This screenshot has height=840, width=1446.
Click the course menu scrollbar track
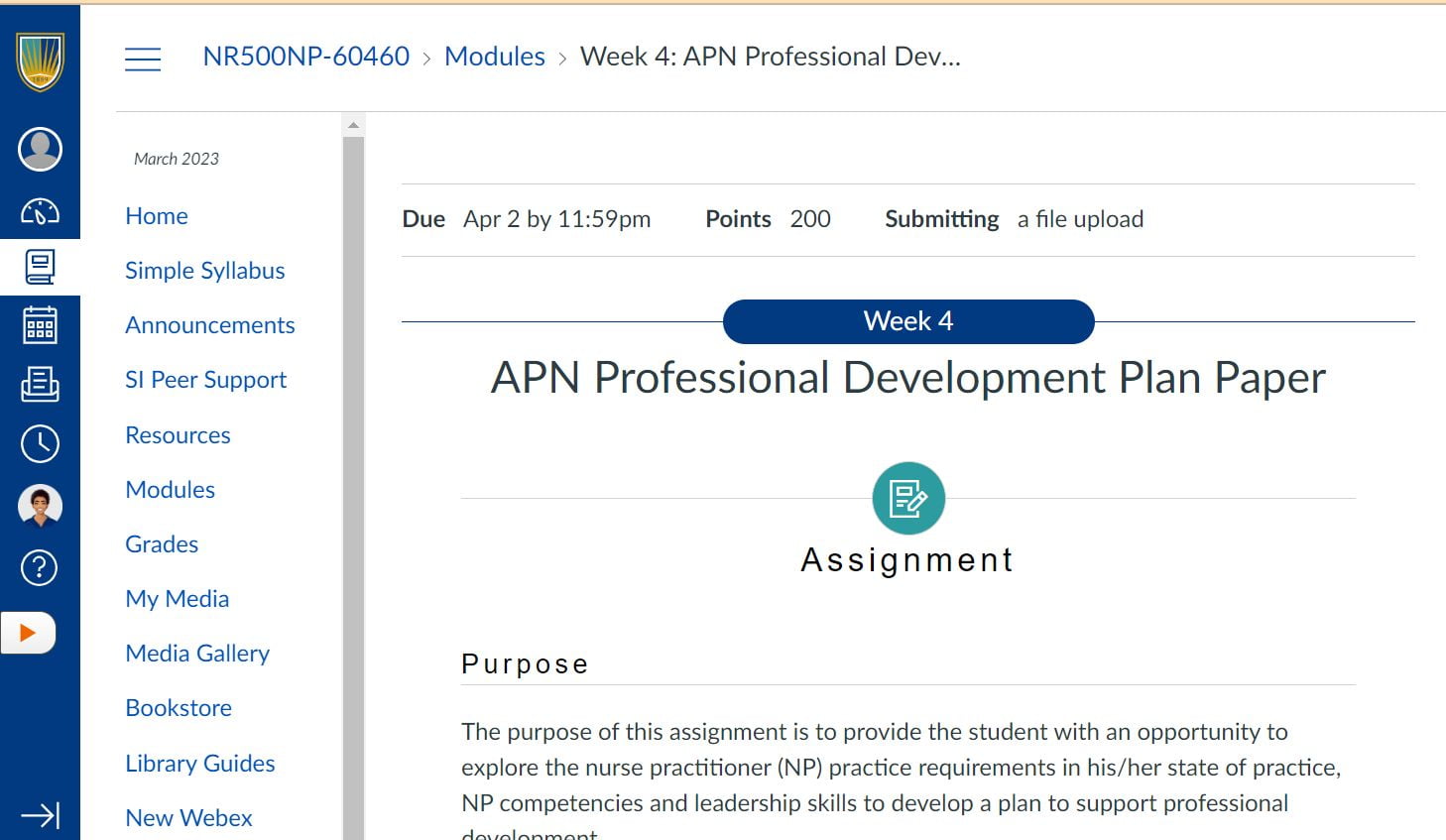coord(353,488)
